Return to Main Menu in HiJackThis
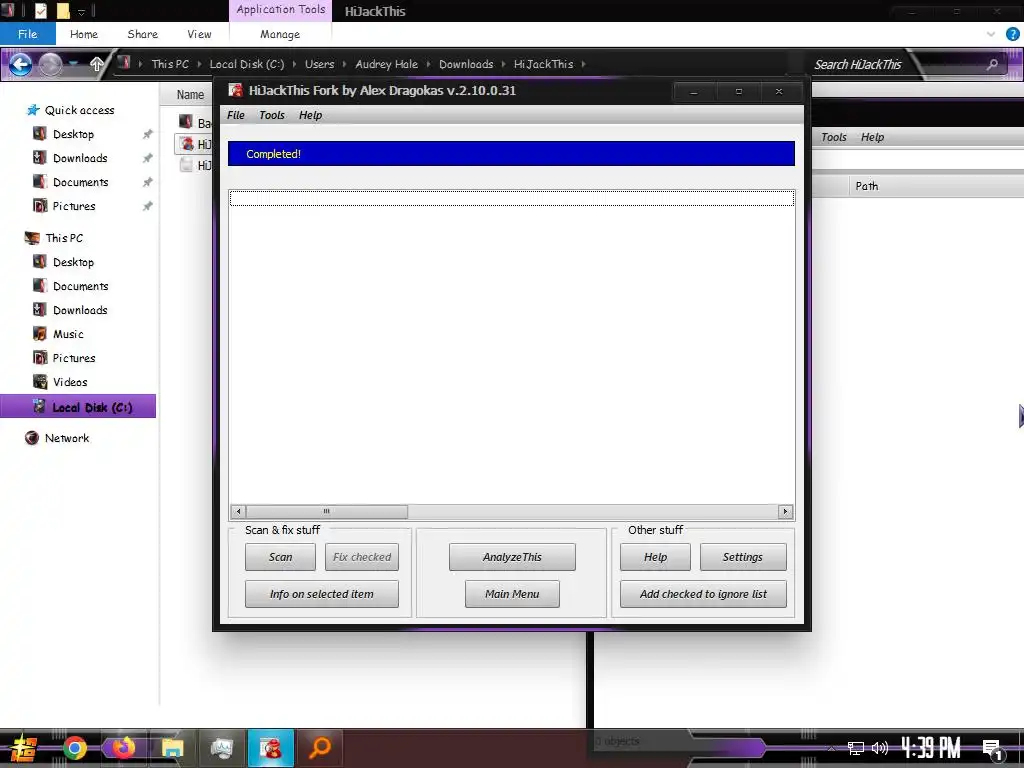Screen dimensions: 1024x768 (512, 594)
